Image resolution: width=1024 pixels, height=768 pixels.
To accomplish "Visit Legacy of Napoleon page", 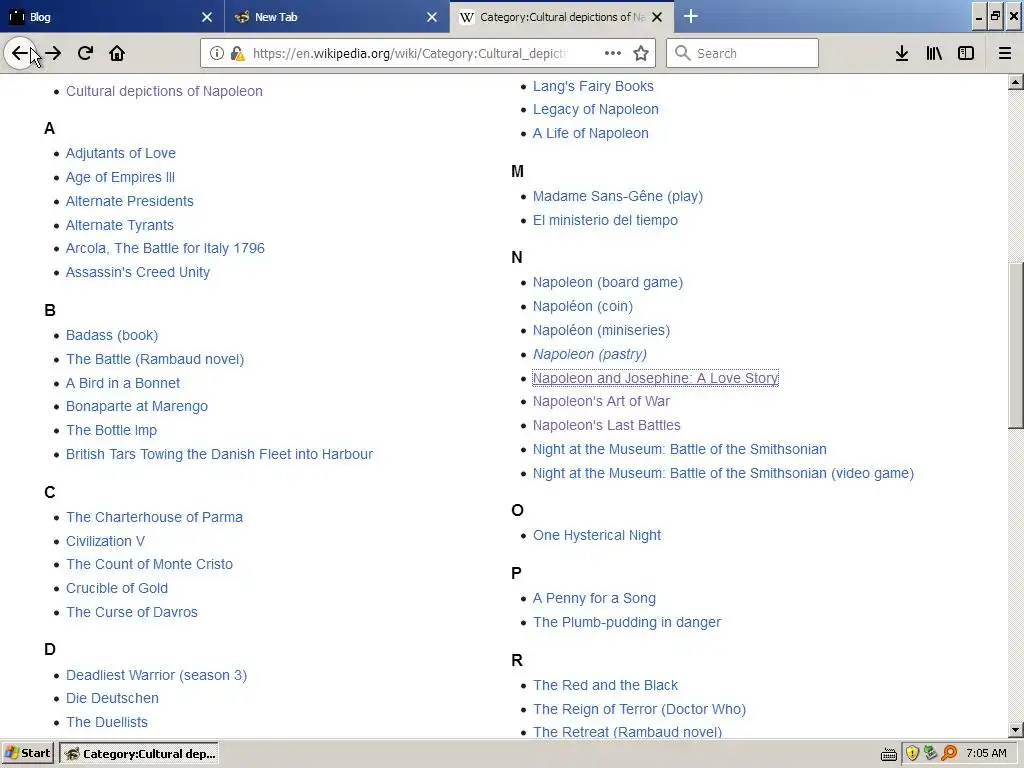I will [596, 109].
